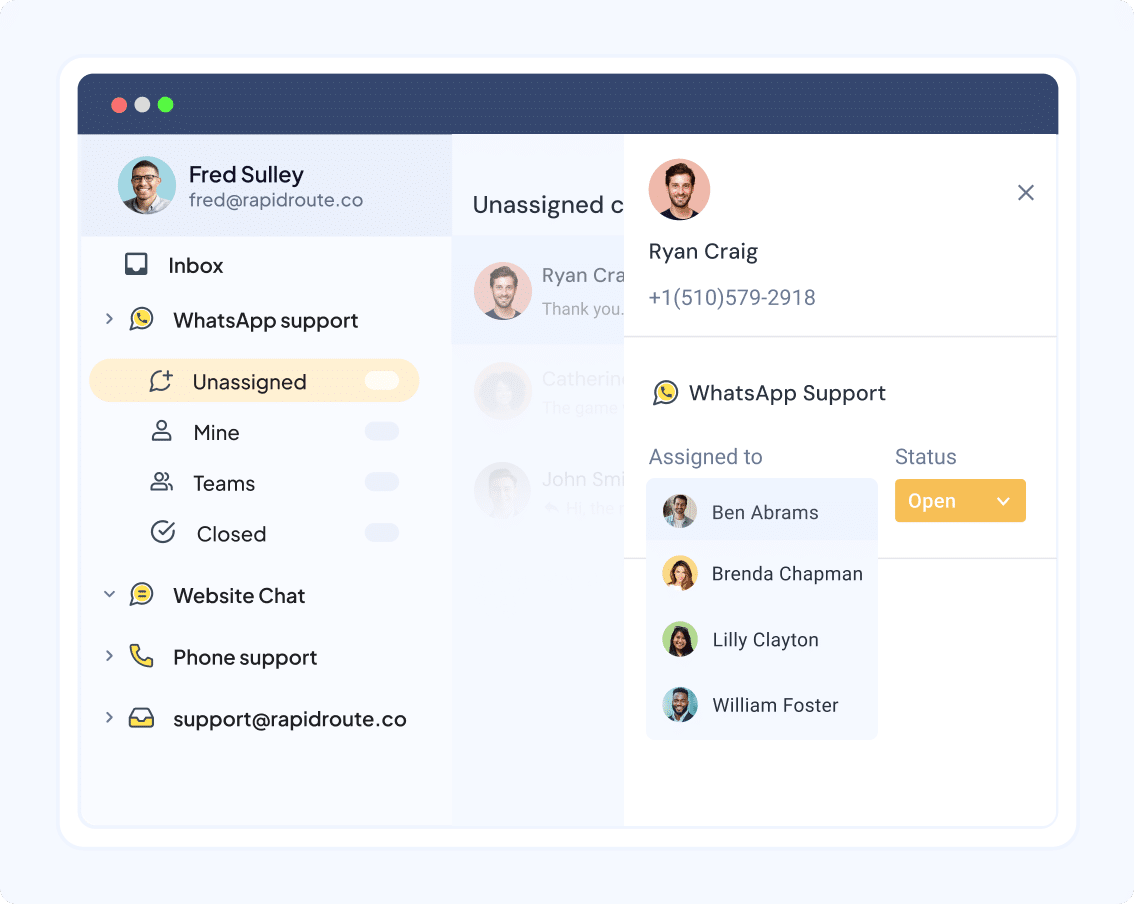Select the Website Chat bubble icon
The image size is (1134, 904).
coord(143,594)
